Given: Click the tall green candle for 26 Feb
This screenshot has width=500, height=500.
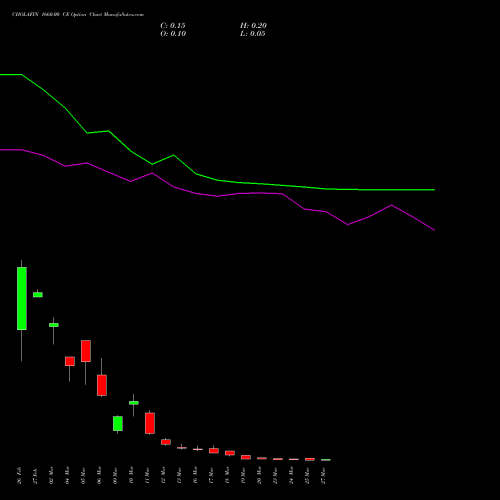Looking at the screenshot, I should click(x=22, y=298).
